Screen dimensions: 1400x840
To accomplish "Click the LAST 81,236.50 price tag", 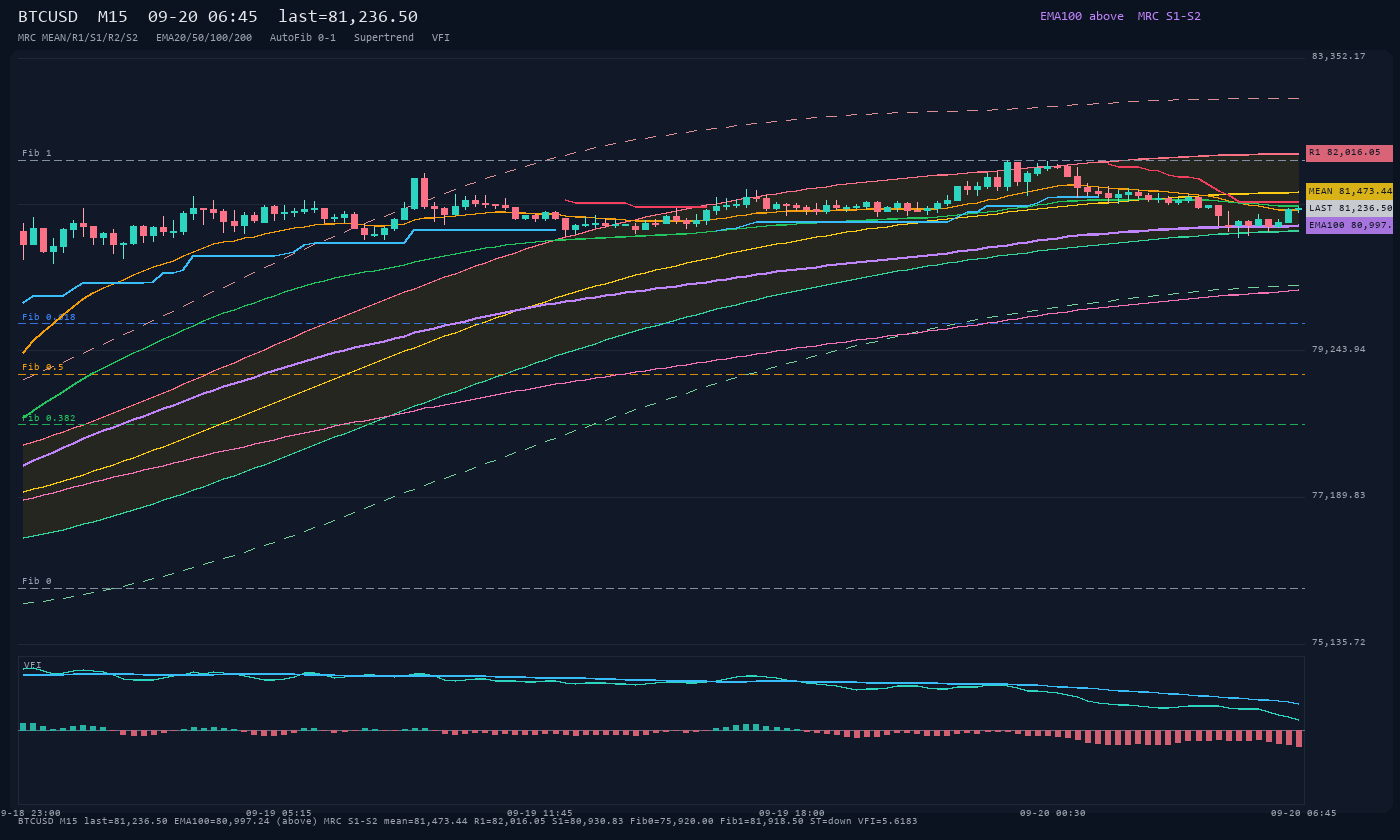I will coord(1349,208).
